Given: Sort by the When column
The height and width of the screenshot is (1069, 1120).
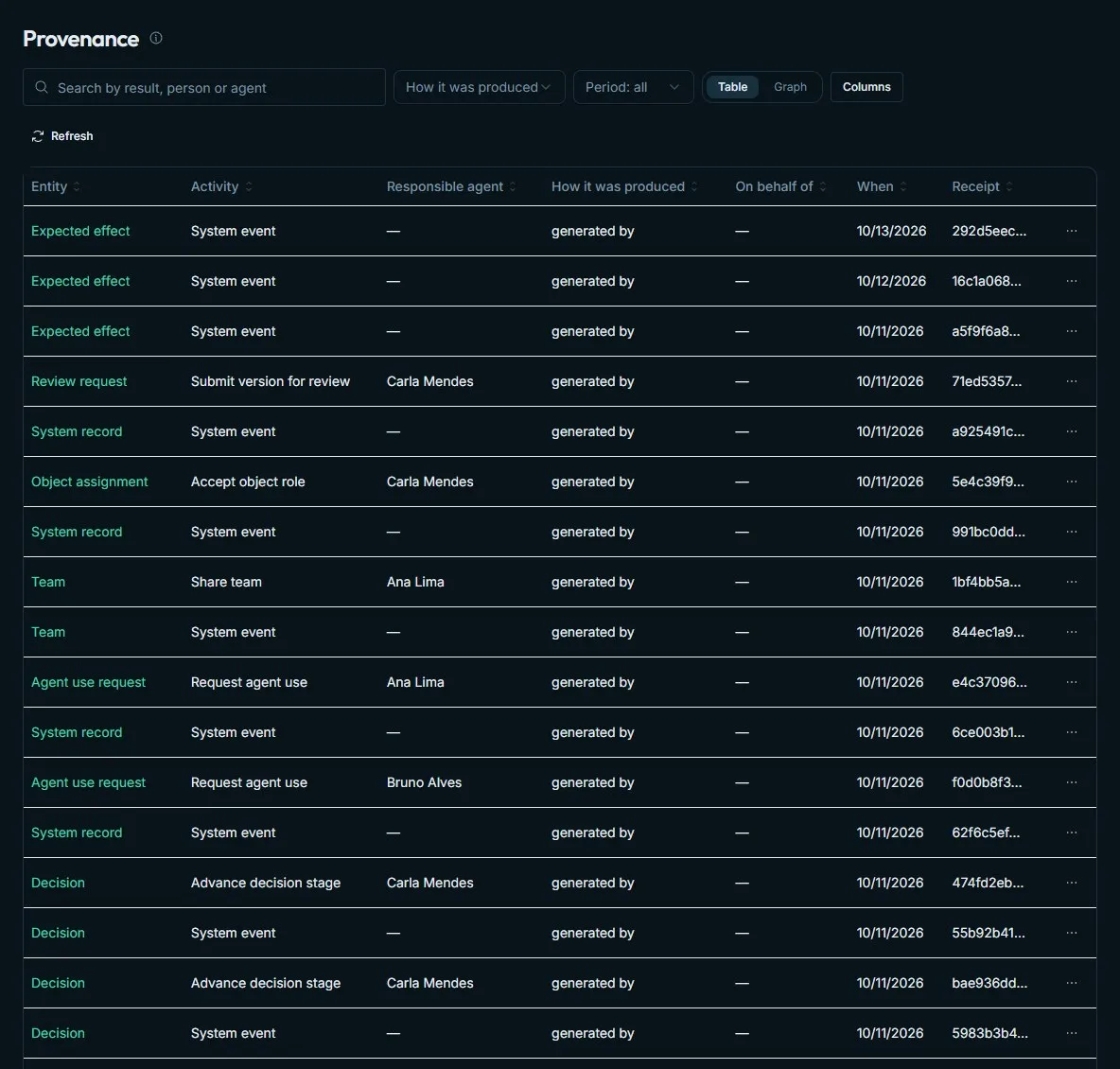Looking at the screenshot, I should click(x=882, y=186).
